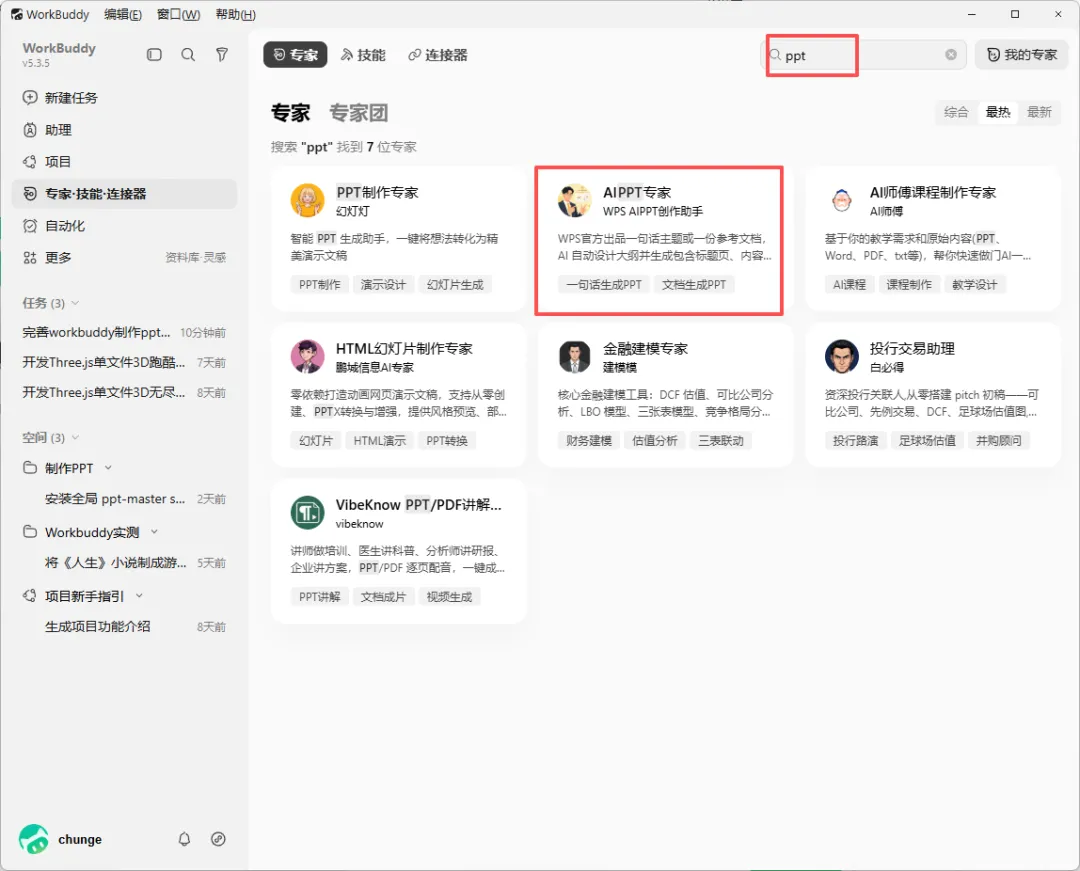Collapse the 任务 (3) section
The width and height of the screenshot is (1080, 871).
pyautogui.click(x=75, y=303)
